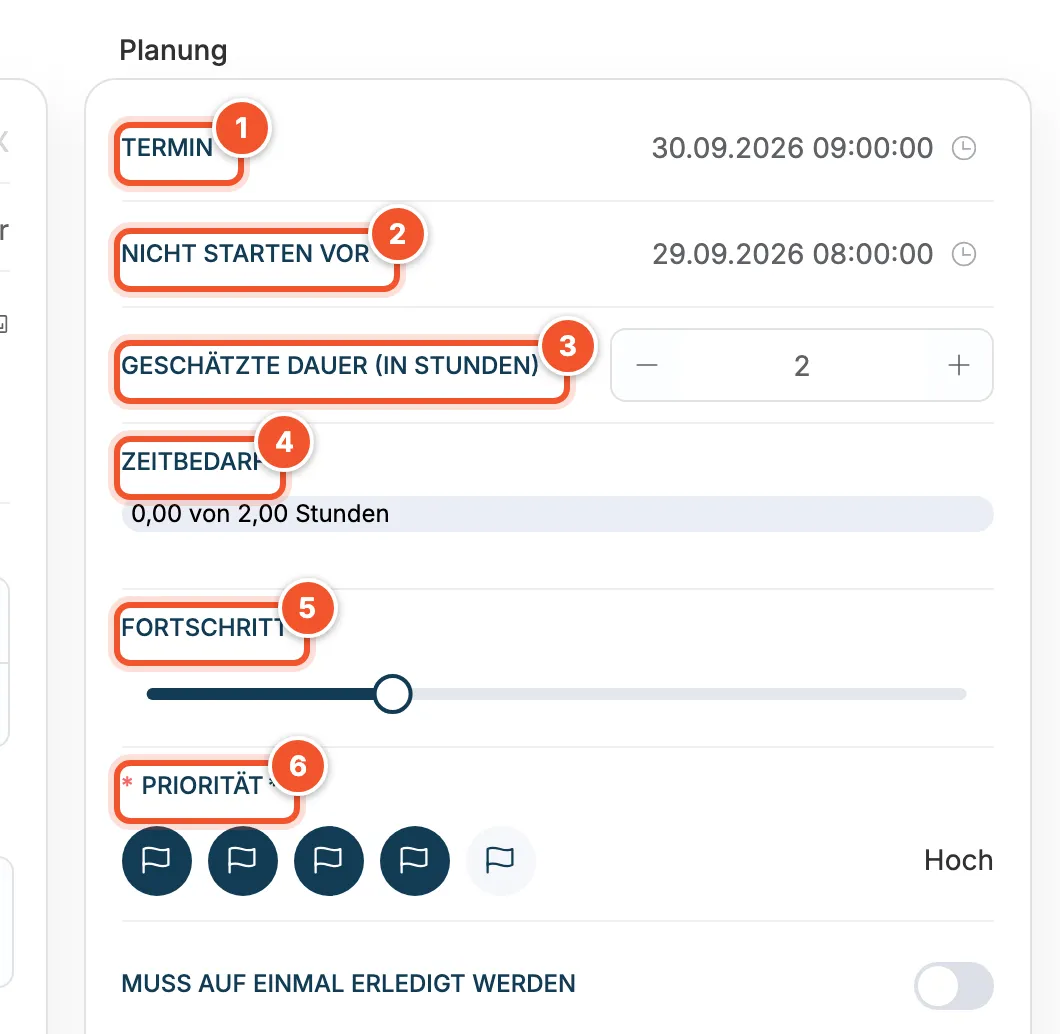Viewport: 1060px width, 1034px height.
Task: Select the fifth (highest) priority flag
Action: [x=500, y=860]
